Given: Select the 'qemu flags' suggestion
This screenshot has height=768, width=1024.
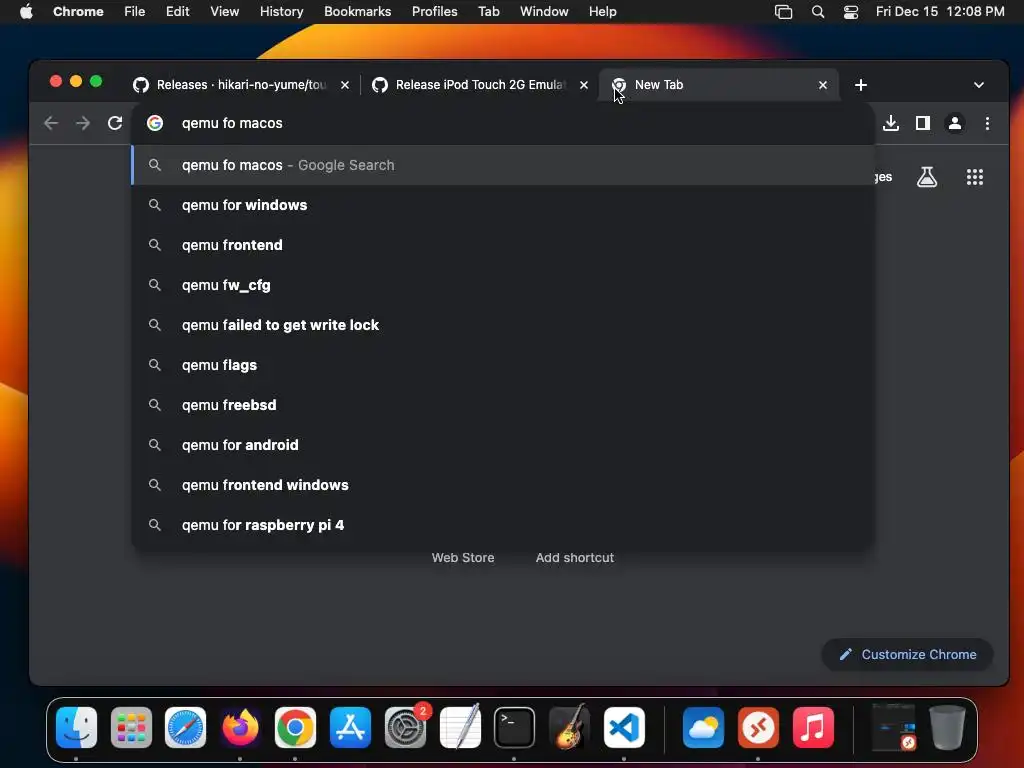Looking at the screenshot, I should tap(503, 365).
